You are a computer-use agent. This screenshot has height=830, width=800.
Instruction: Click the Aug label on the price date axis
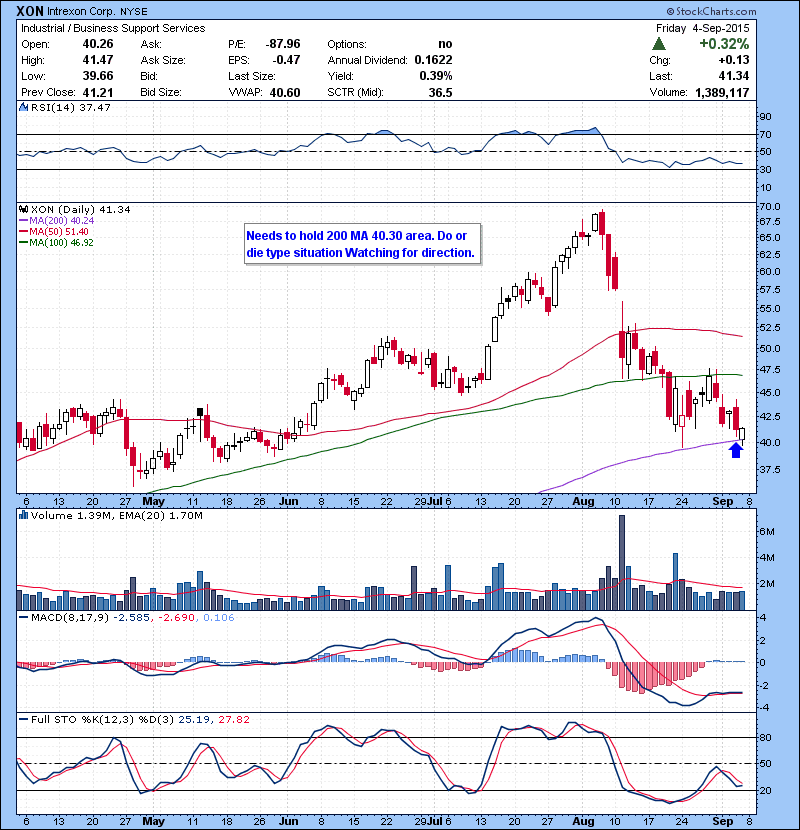point(580,500)
